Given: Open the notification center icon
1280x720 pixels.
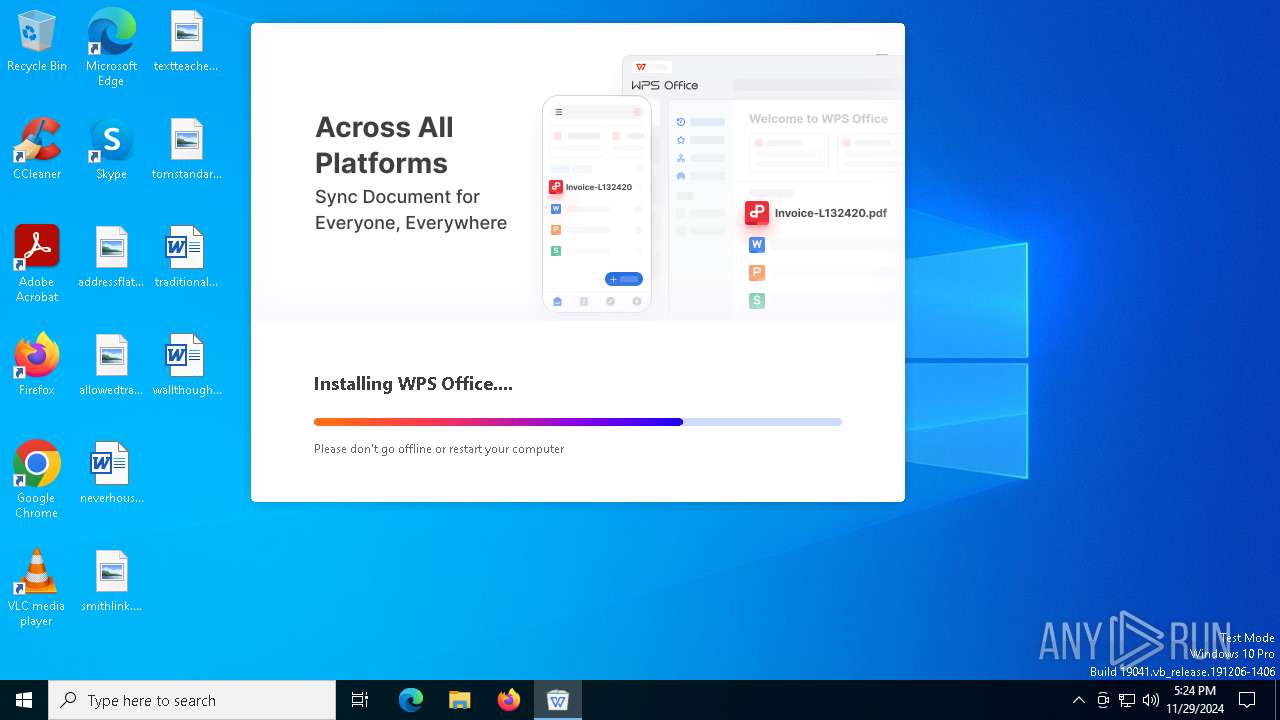Looking at the screenshot, I should click(1247, 700).
